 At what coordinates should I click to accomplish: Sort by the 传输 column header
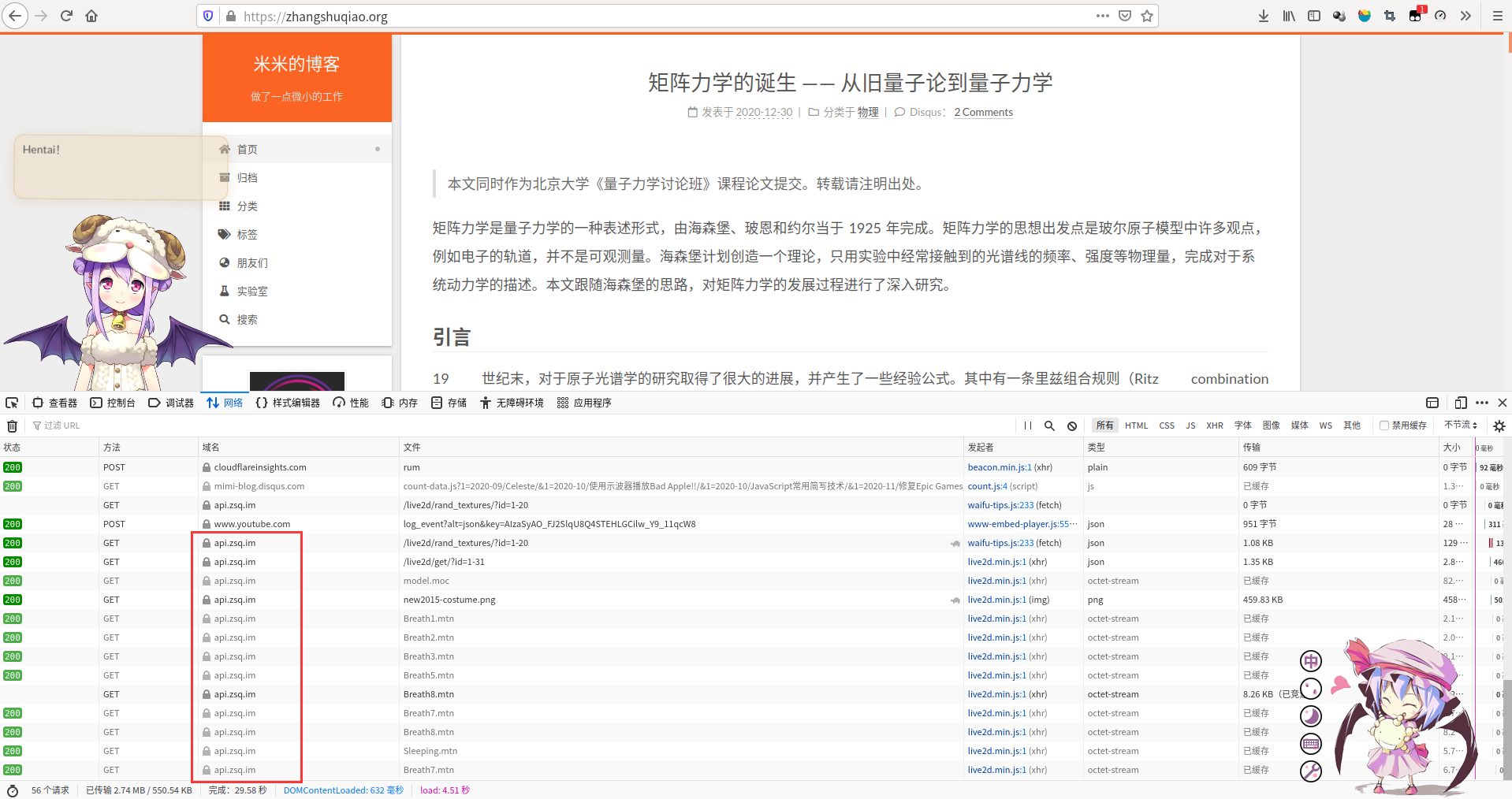(x=1339, y=447)
